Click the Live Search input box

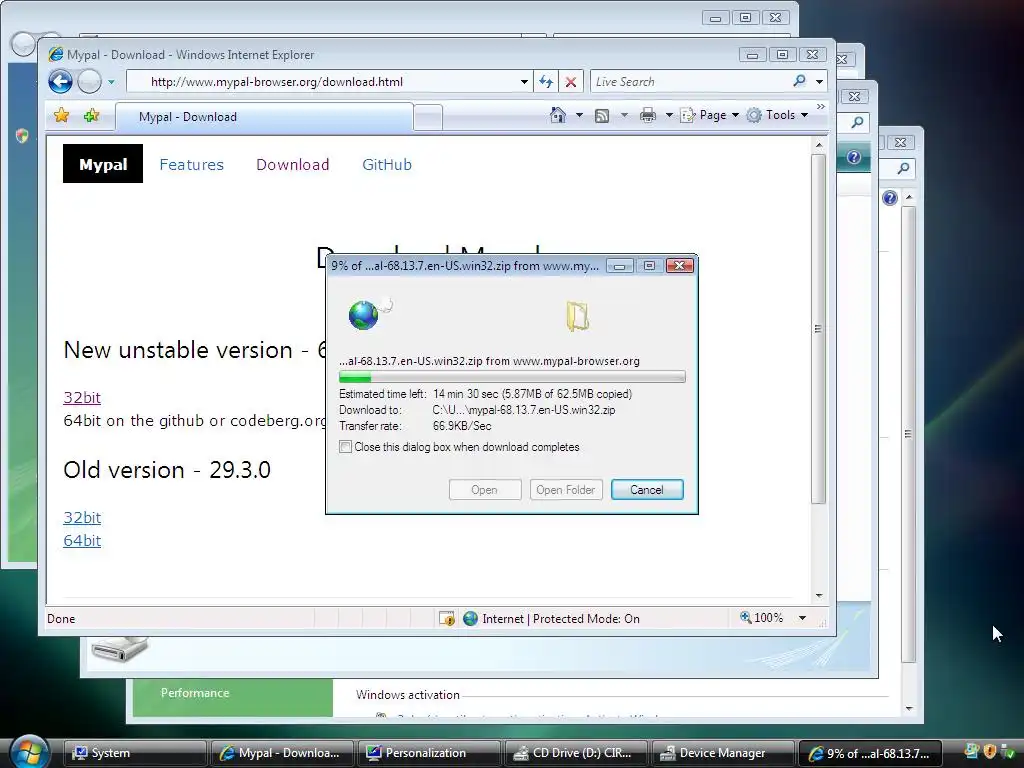pyautogui.click(x=689, y=82)
